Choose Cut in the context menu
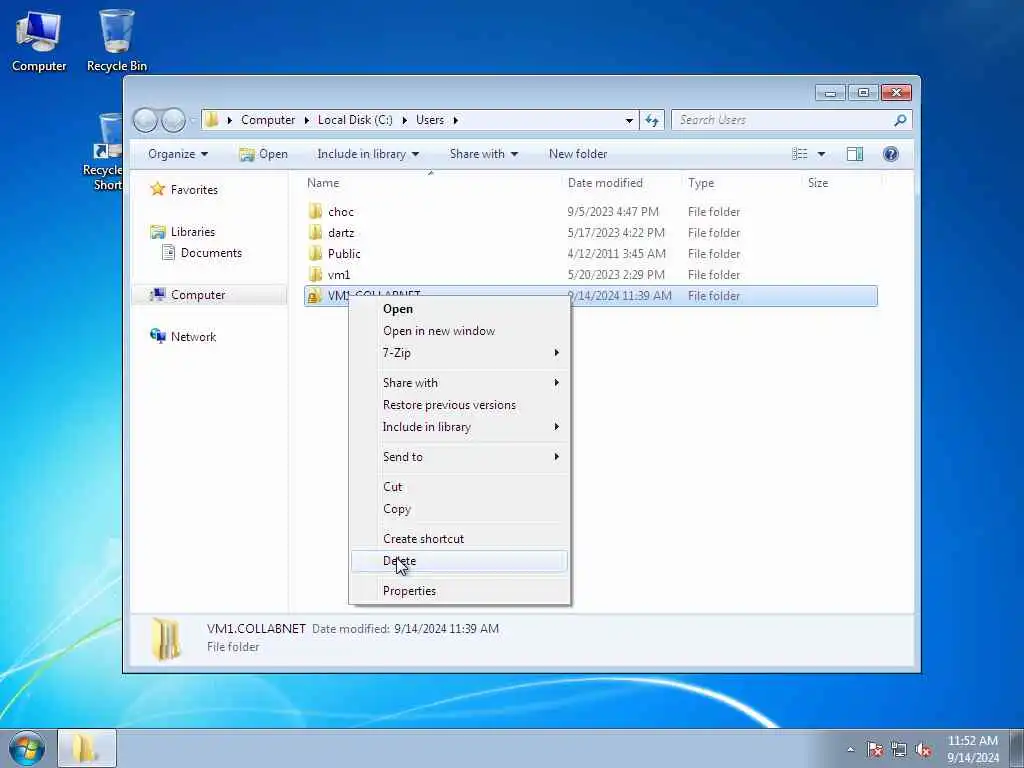Viewport: 1024px width, 768px height. [460, 487]
